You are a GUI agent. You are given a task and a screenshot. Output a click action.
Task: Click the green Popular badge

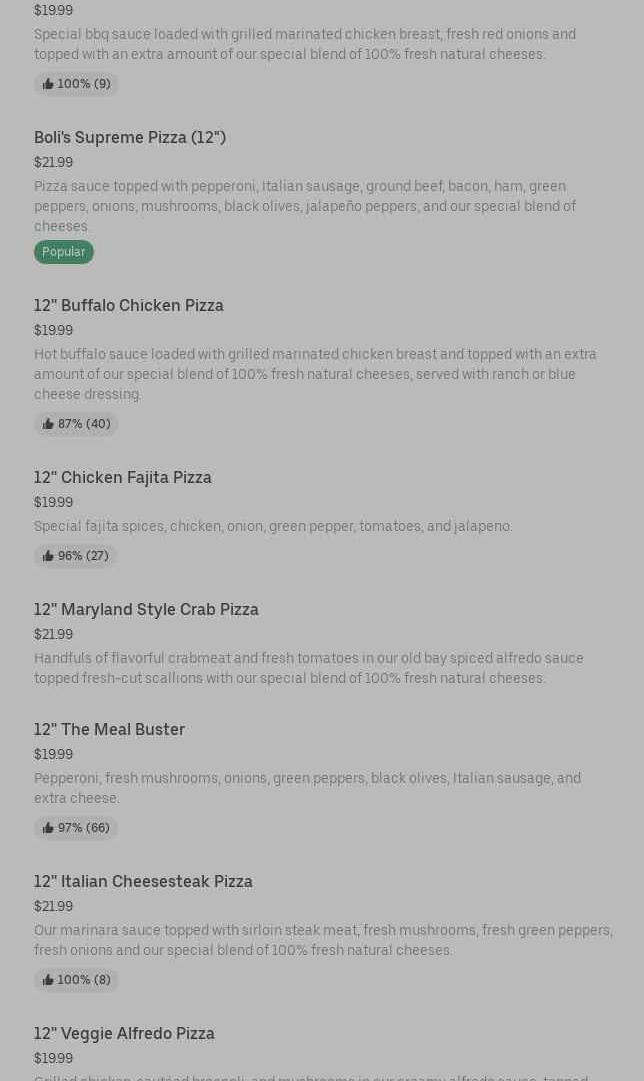pos(64,252)
